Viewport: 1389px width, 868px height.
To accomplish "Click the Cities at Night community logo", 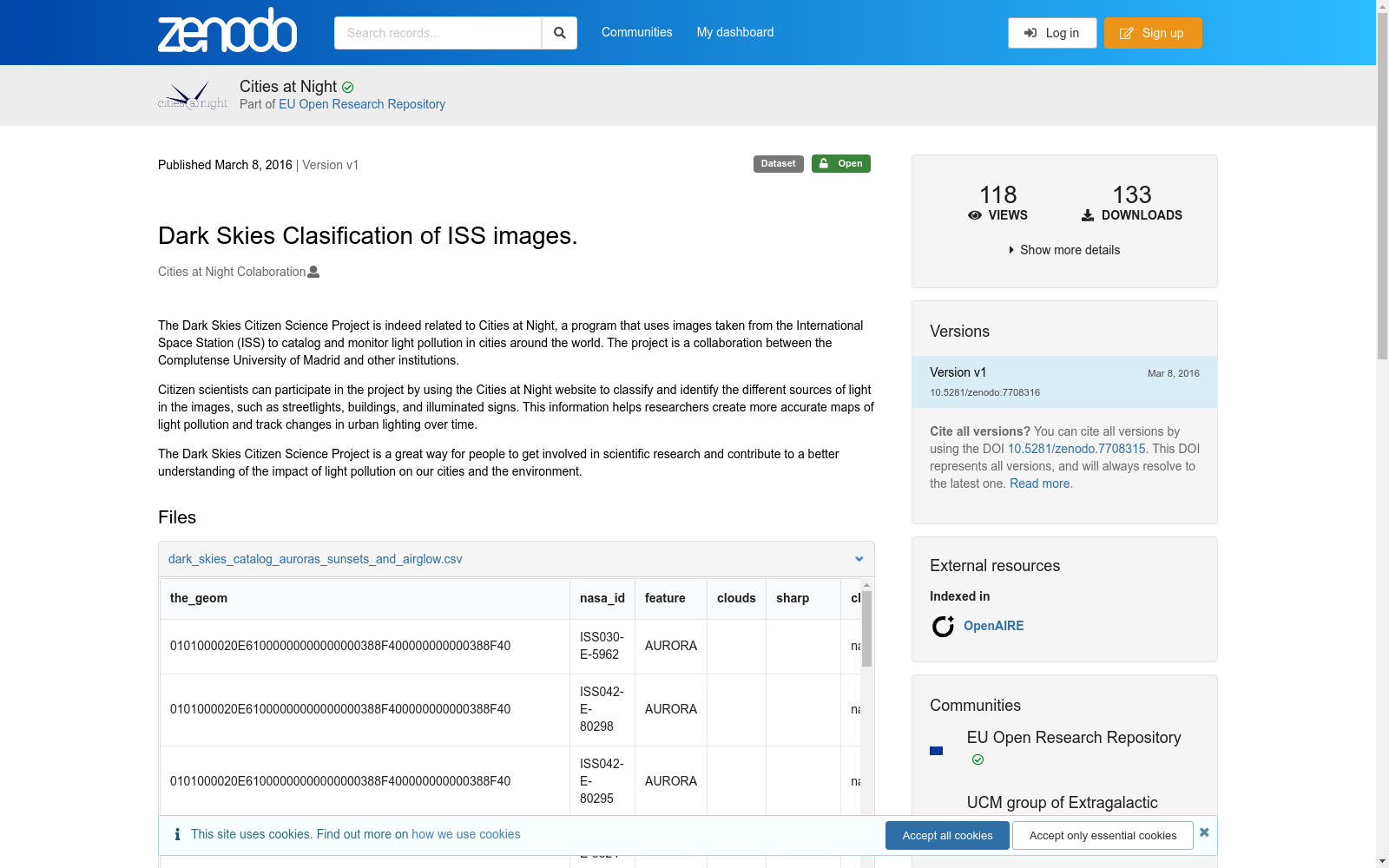I will point(193,95).
